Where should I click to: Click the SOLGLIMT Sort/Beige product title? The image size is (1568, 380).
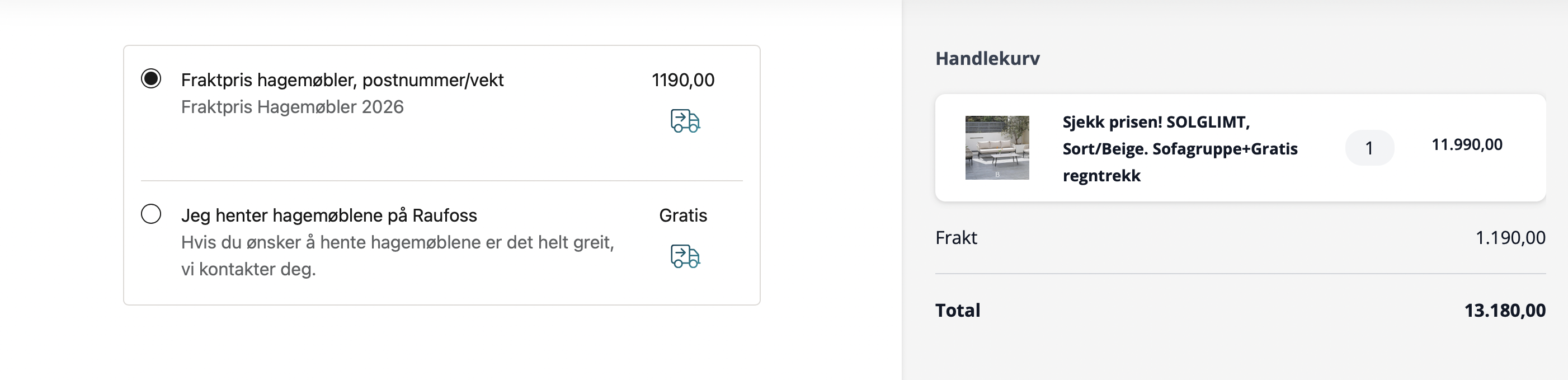pyautogui.click(x=1179, y=149)
